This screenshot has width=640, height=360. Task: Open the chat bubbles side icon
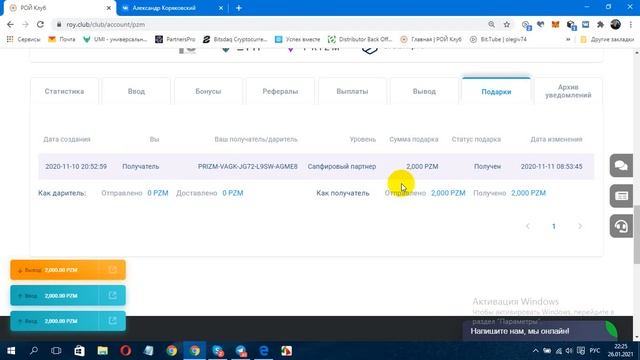621,165
